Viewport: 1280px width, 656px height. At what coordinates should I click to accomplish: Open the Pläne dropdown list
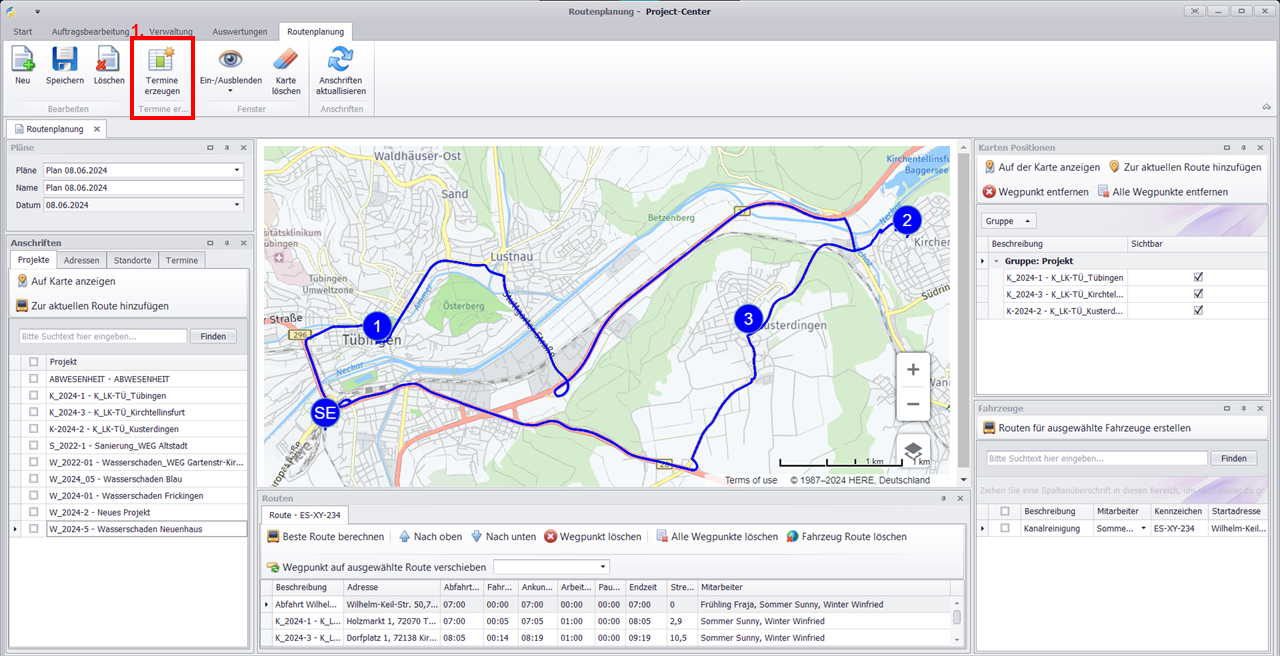coord(237,170)
